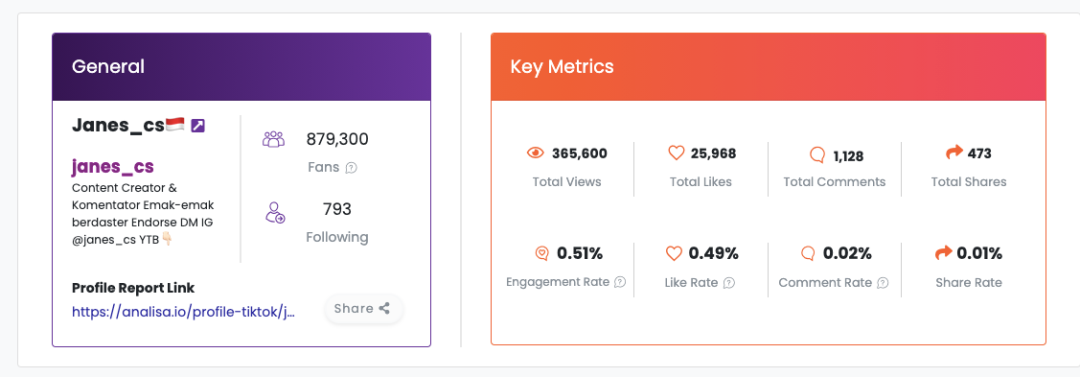The height and width of the screenshot is (377, 1080).
Task: Click the Share button
Action: 364,309
